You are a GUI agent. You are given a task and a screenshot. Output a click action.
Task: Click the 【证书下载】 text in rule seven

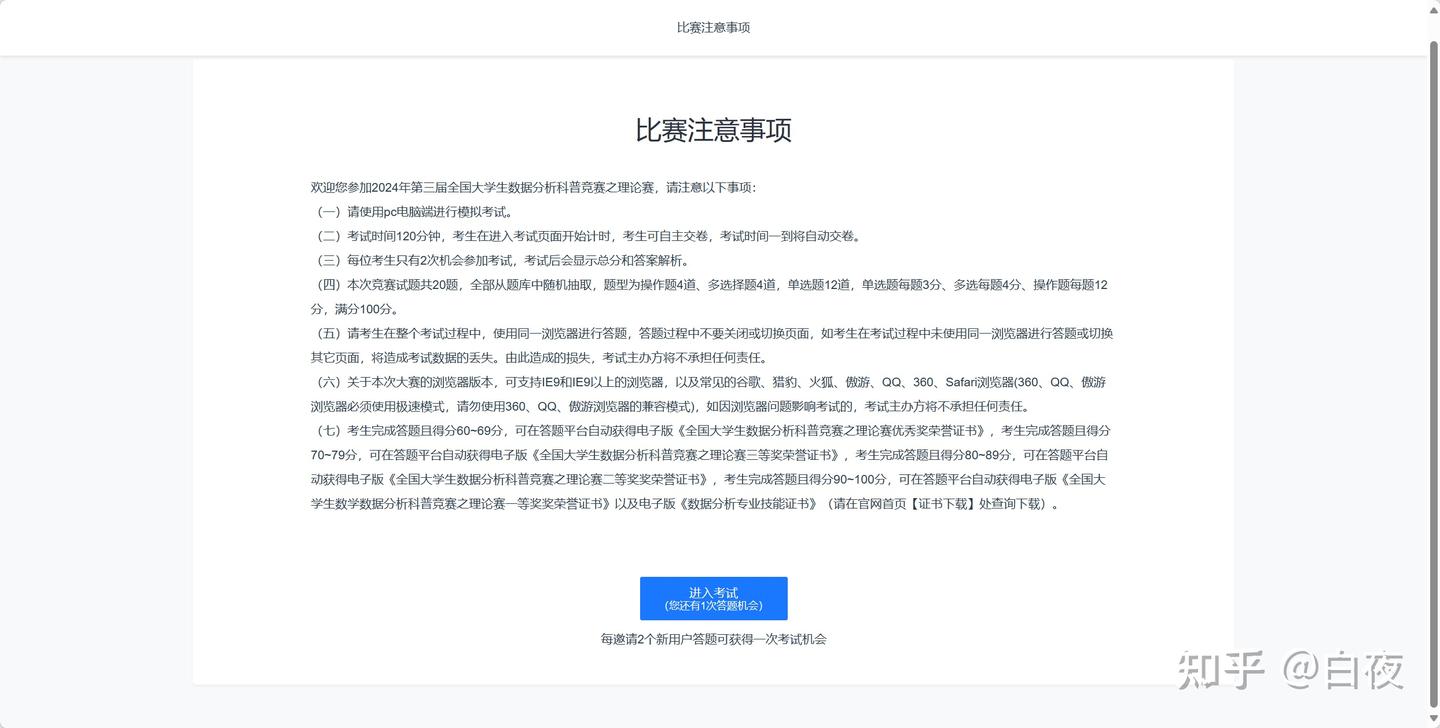tap(942, 504)
